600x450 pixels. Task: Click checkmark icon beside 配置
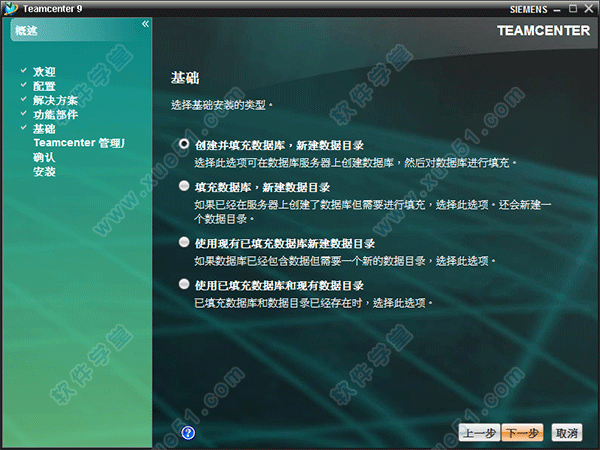pyautogui.click(x=24, y=85)
